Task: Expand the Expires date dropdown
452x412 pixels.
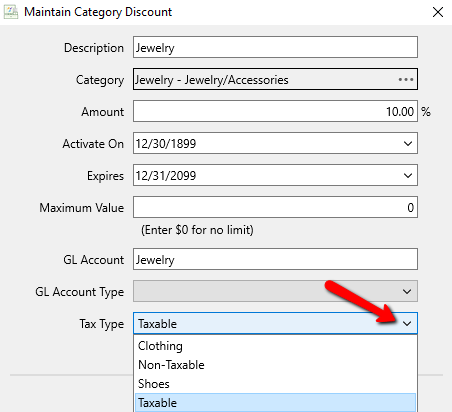Action: [x=408, y=176]
